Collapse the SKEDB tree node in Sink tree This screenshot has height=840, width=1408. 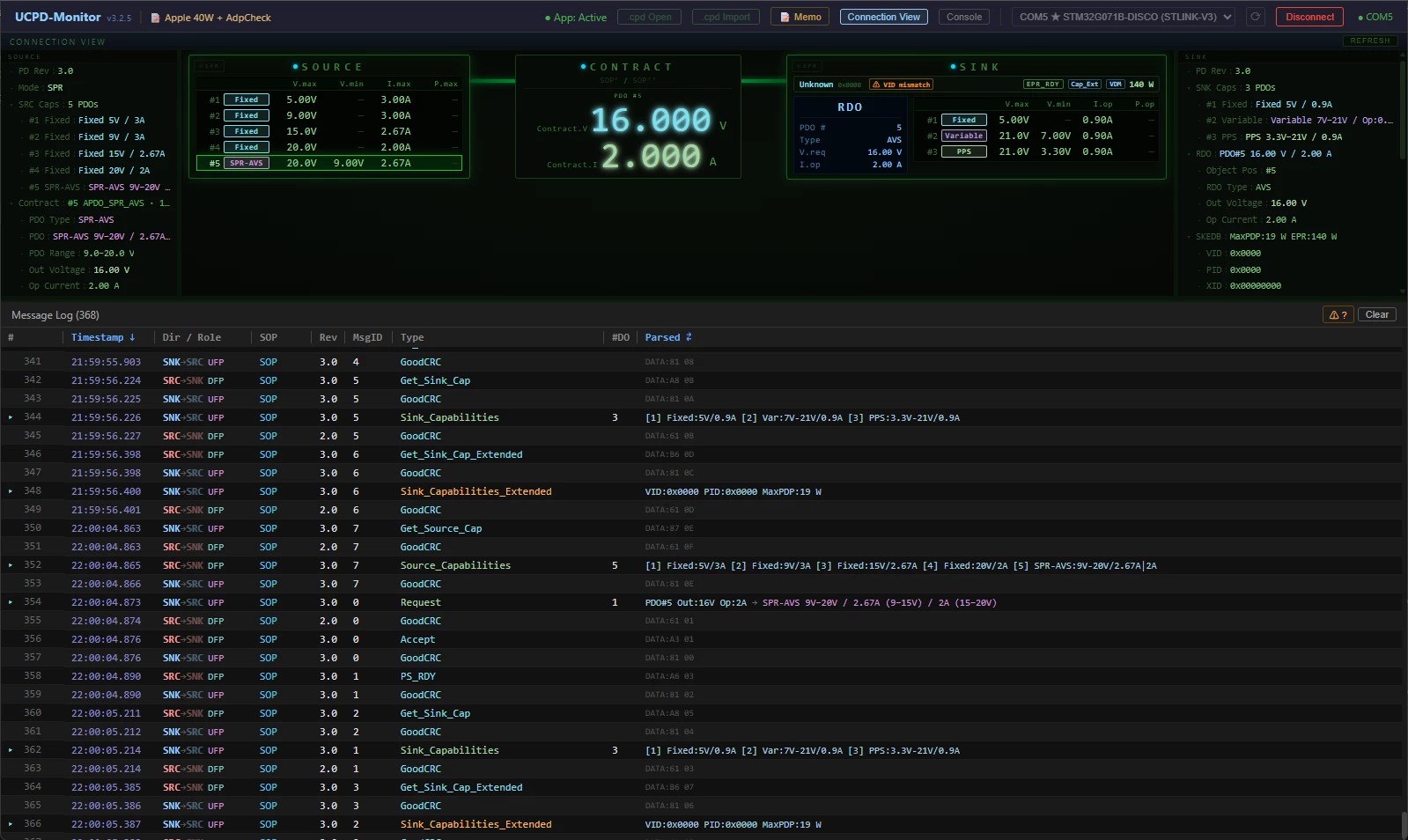(1189, 237)
